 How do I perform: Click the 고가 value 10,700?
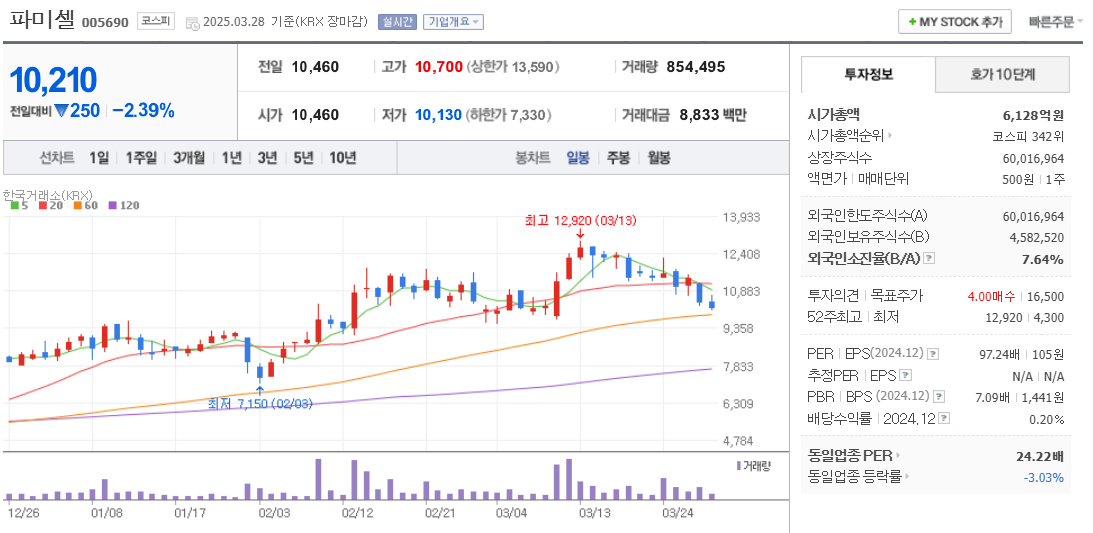point(439,67)
